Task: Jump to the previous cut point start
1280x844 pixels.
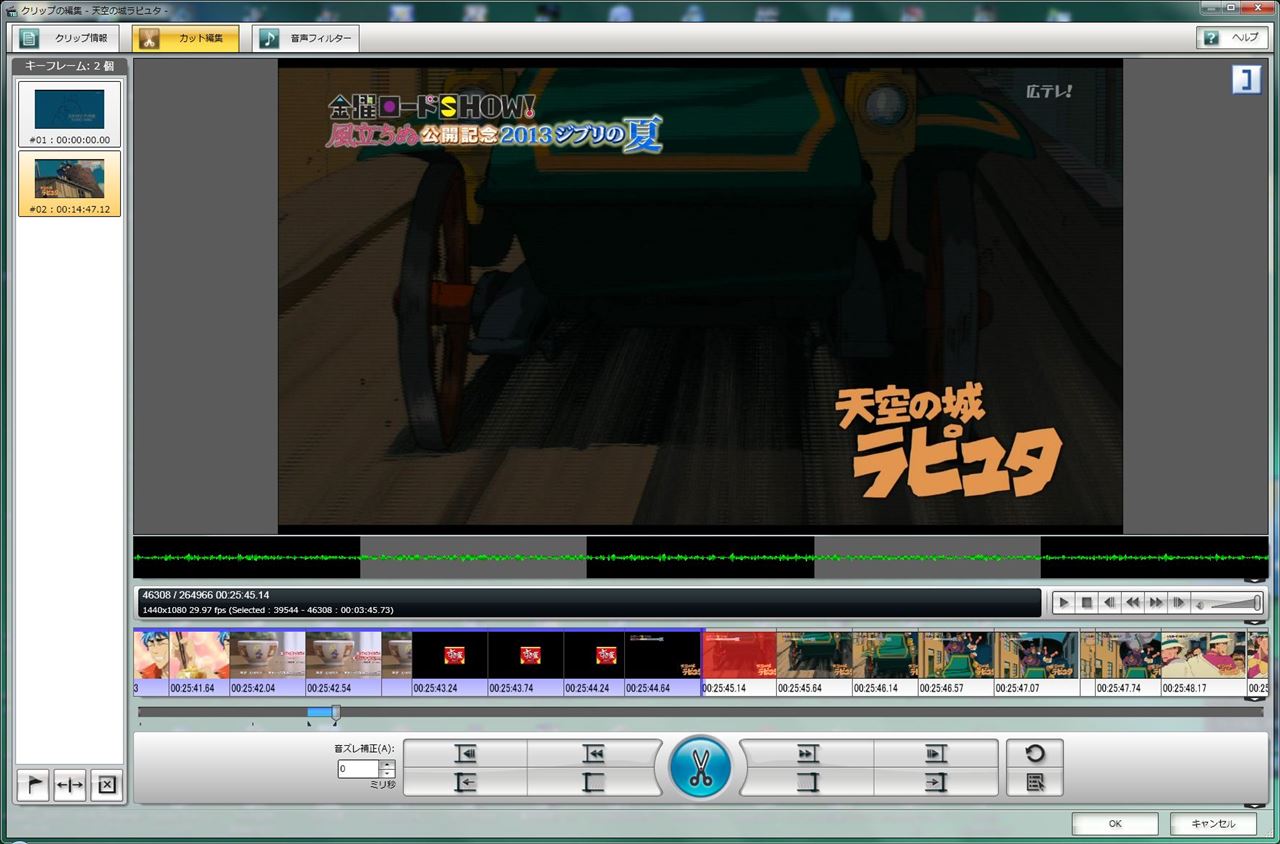Action: click(466, 754)
